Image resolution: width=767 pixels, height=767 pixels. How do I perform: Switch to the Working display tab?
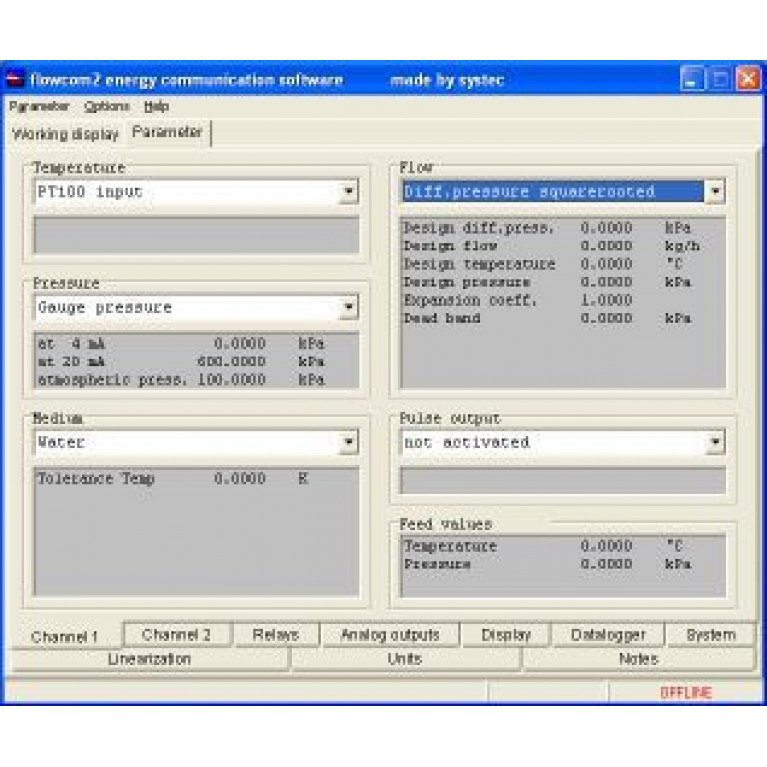[x=65, y=133]
